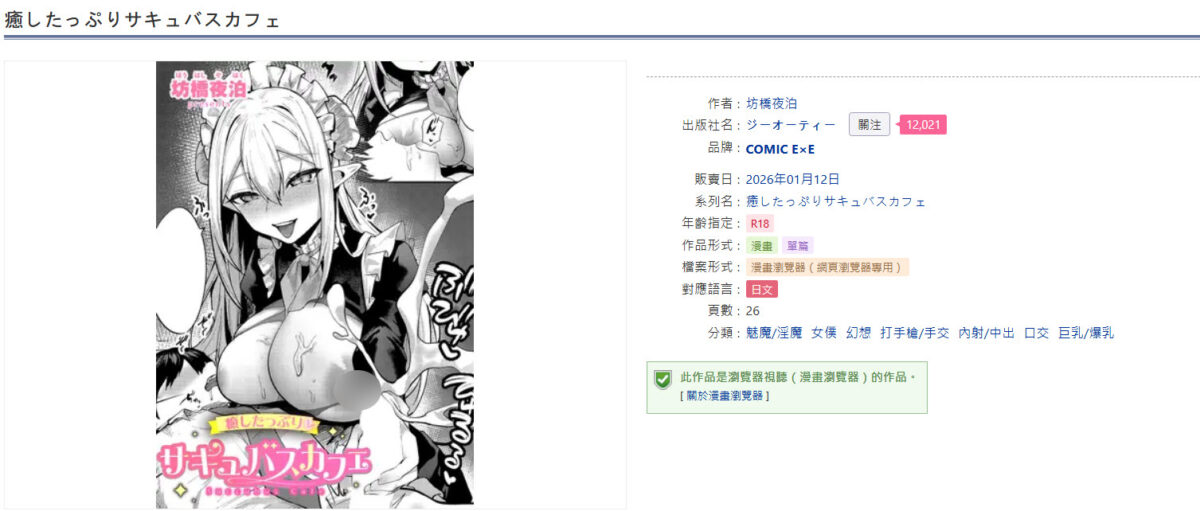1200x511 pixels.
Task: Click the green shield checkmark icon
Action: (662, 379)
